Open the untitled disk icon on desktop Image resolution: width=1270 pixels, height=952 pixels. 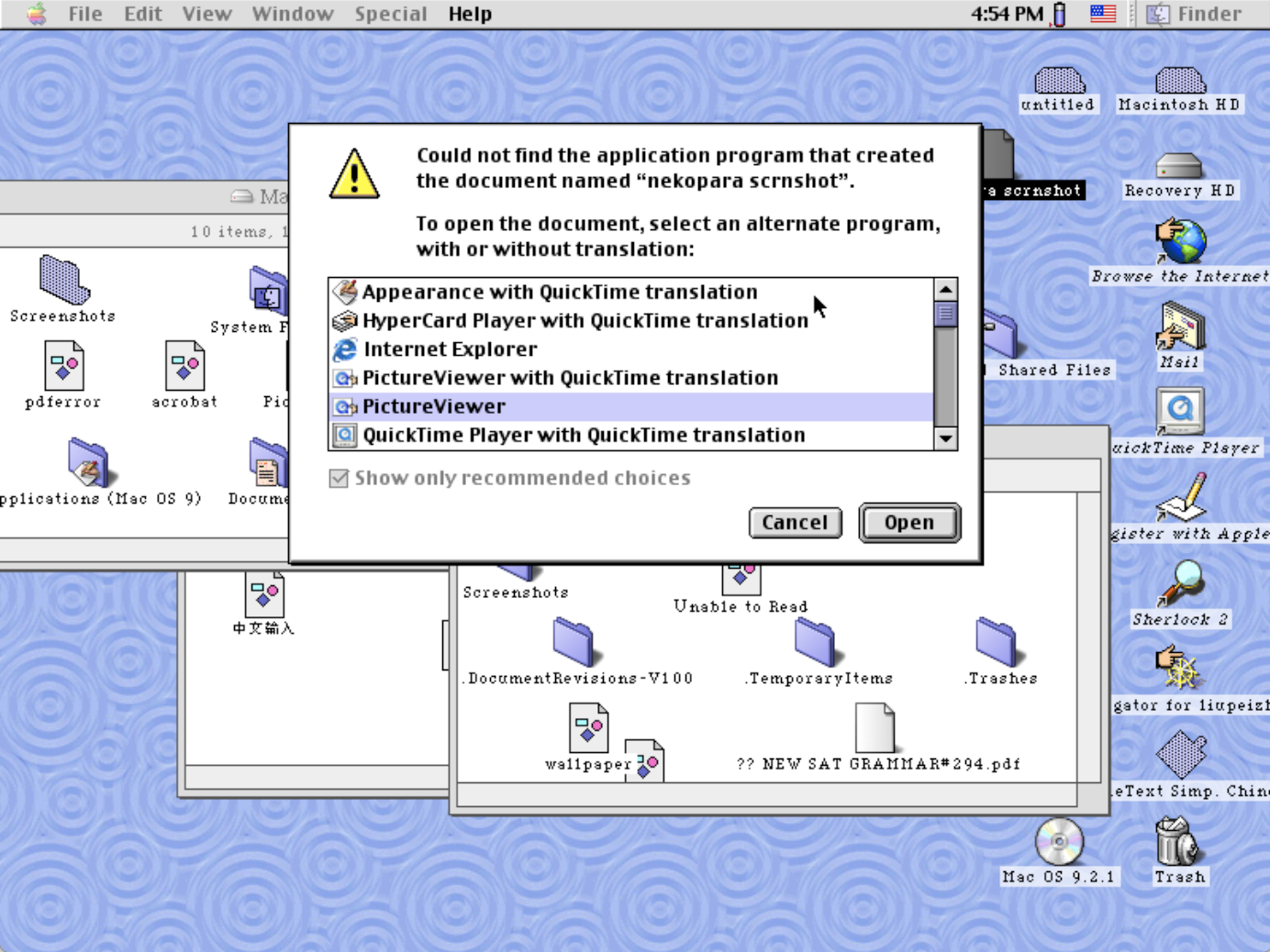pyautogui.click(x=1059, y=81)
